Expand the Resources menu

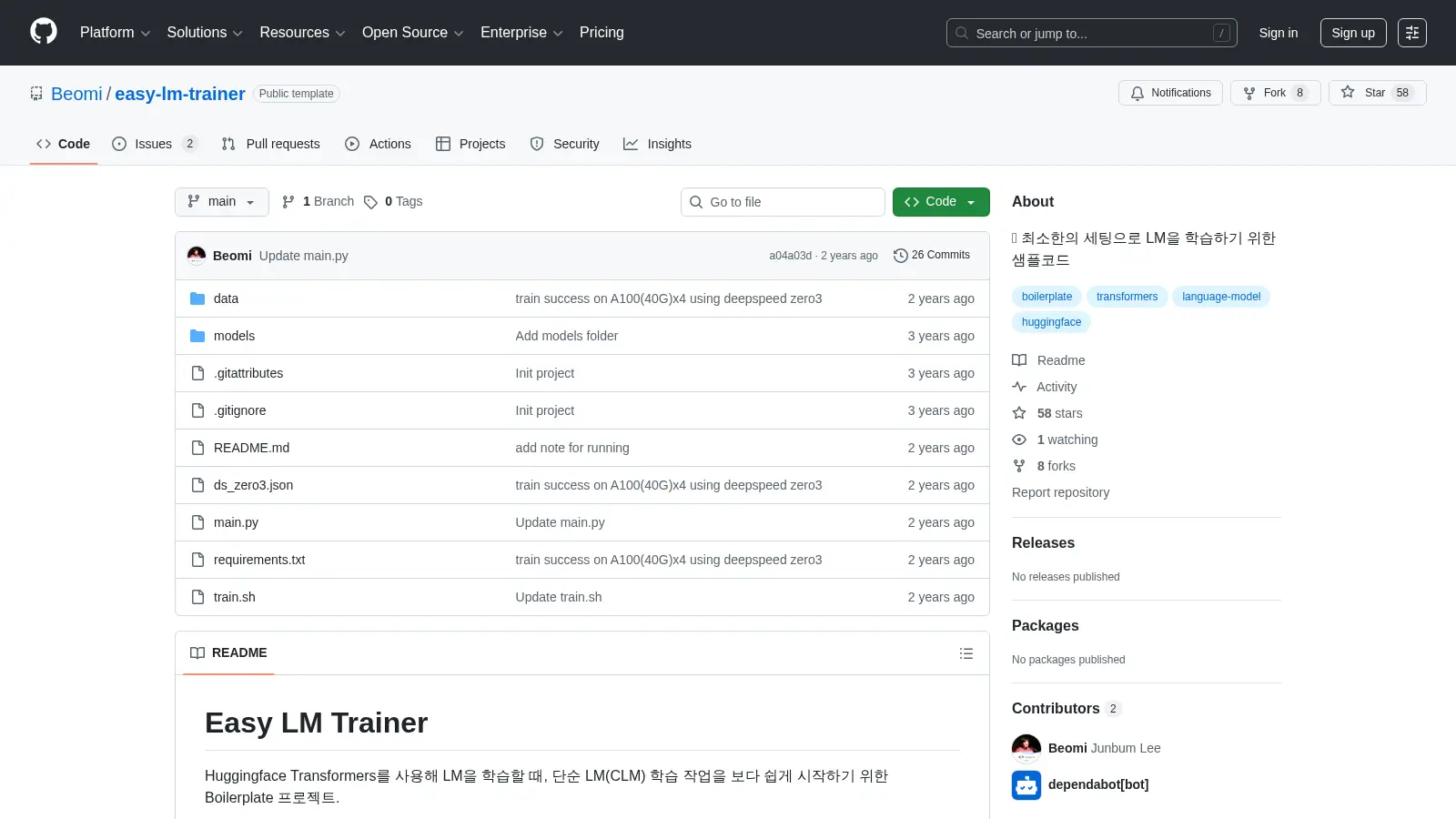pyautogui.click(x=302, y=33)
